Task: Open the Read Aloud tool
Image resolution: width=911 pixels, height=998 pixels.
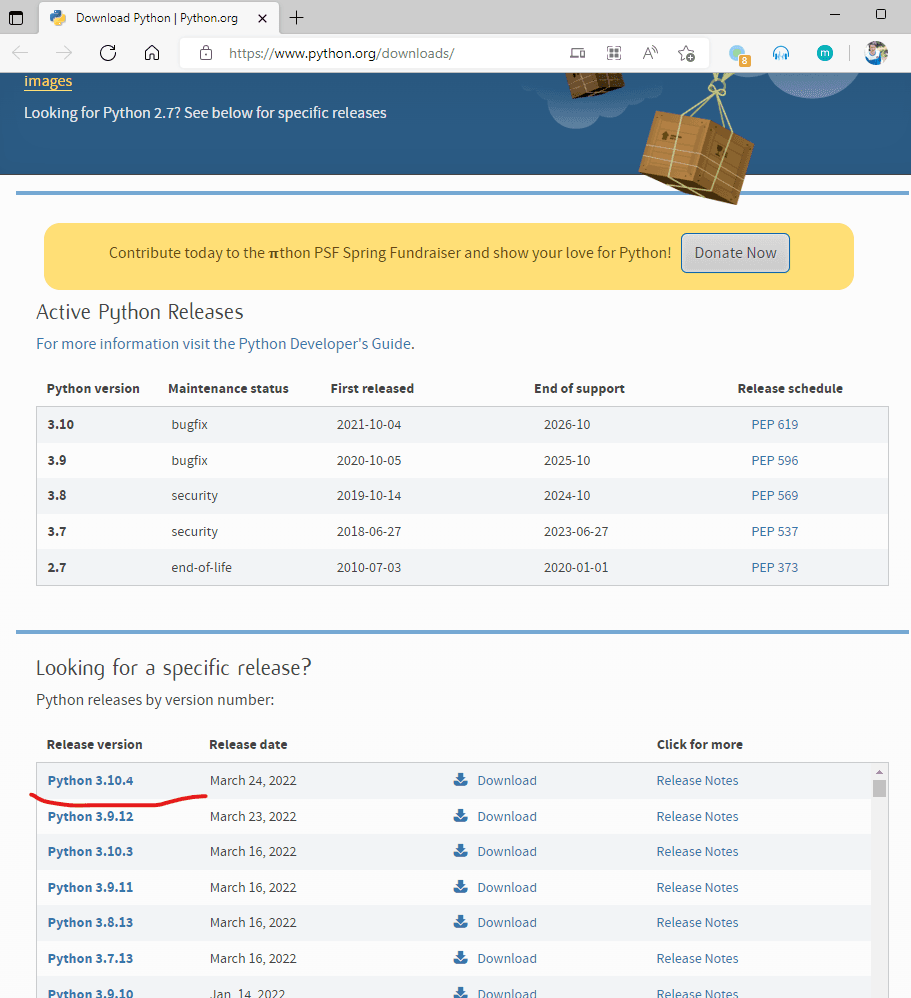Action: 650,53
